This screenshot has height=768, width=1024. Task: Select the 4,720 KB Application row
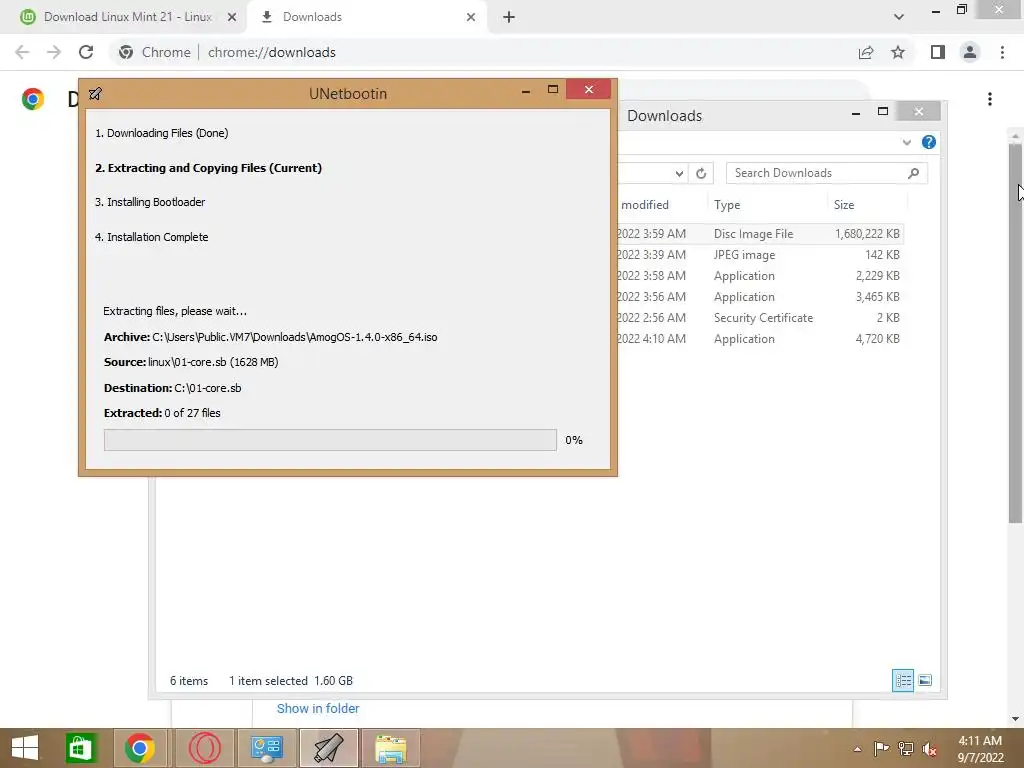click(x=761, y=339)
